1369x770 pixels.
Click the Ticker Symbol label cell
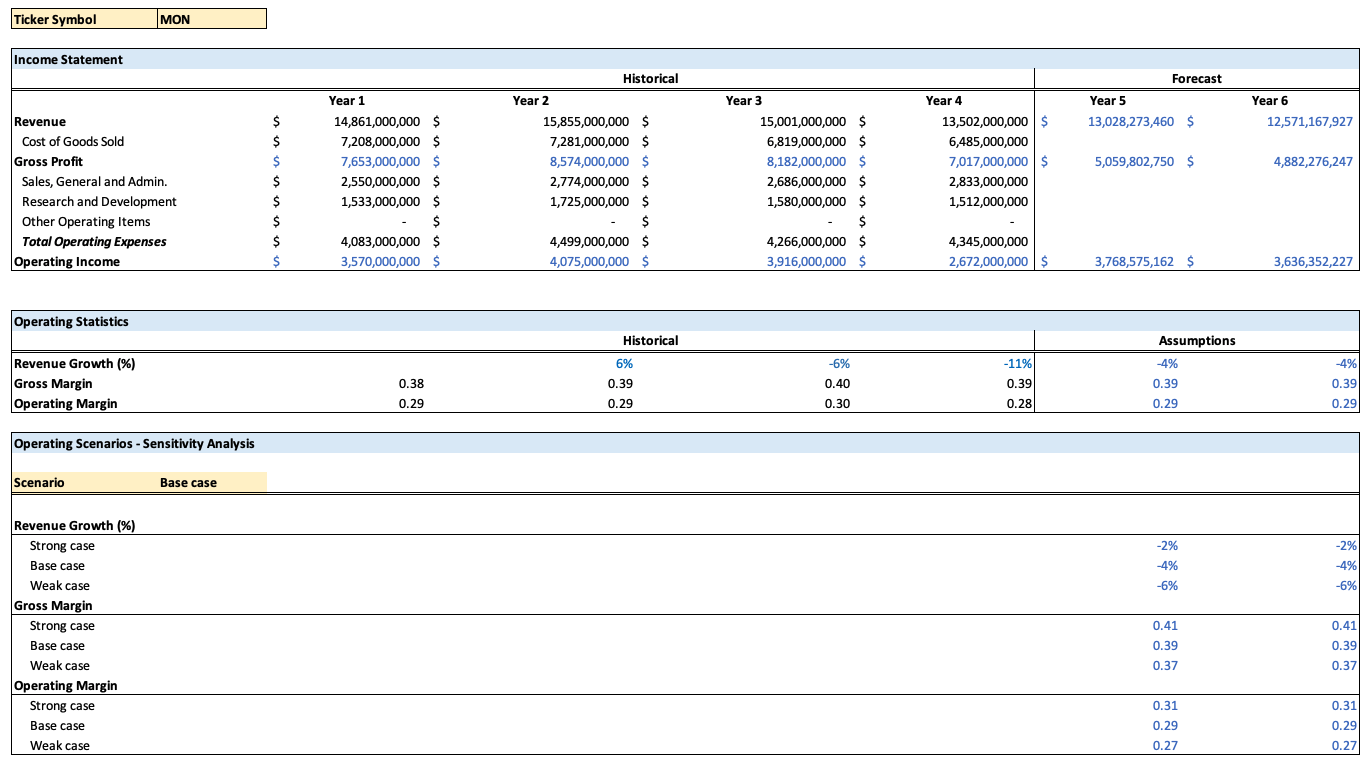[x=84, y=19]
